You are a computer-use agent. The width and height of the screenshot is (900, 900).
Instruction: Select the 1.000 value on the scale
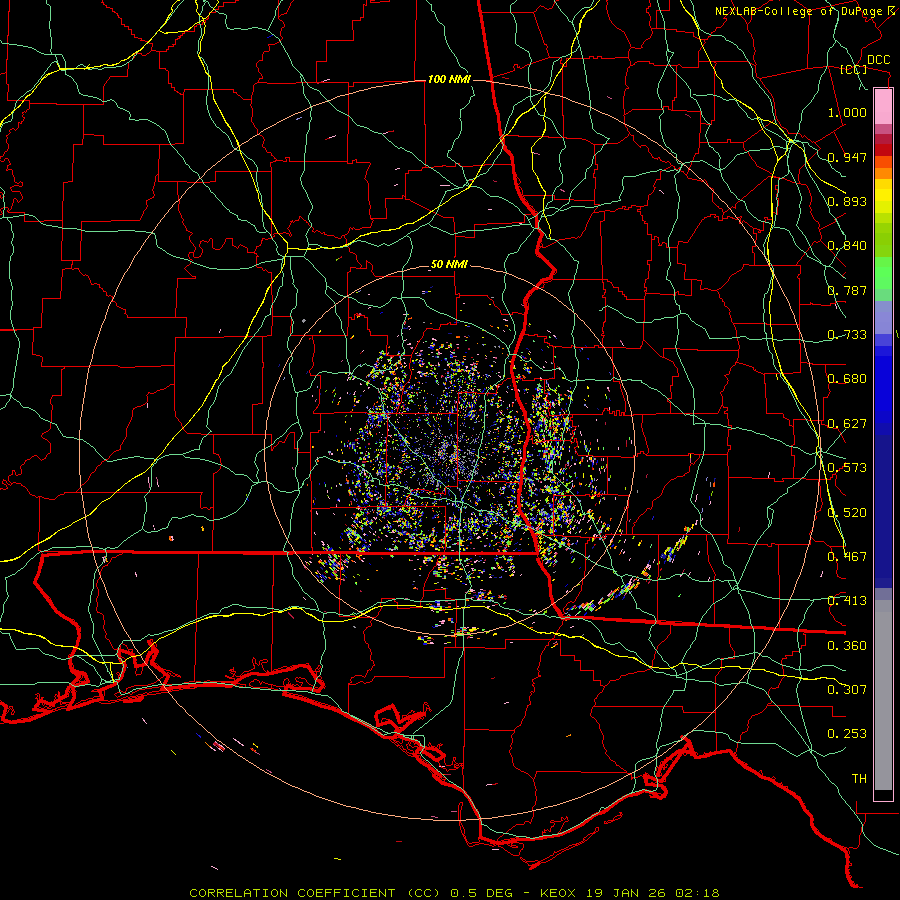847,112
